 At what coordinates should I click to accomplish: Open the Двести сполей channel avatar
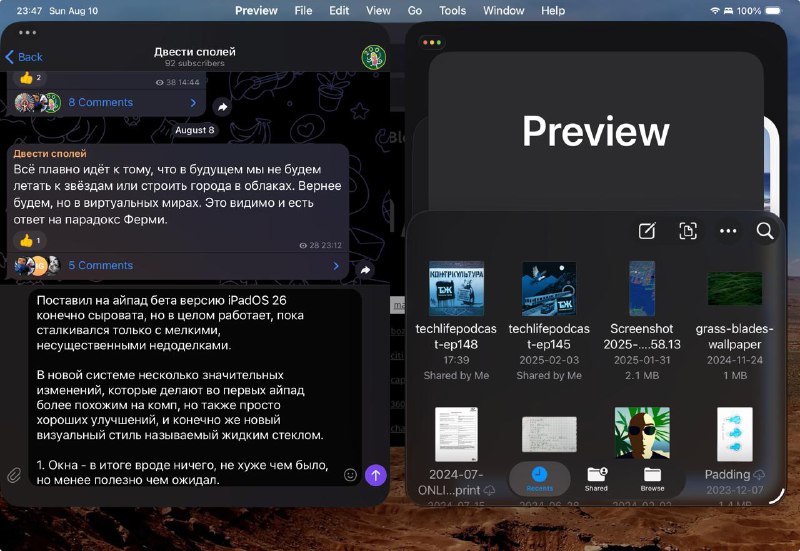coord(373,57)
